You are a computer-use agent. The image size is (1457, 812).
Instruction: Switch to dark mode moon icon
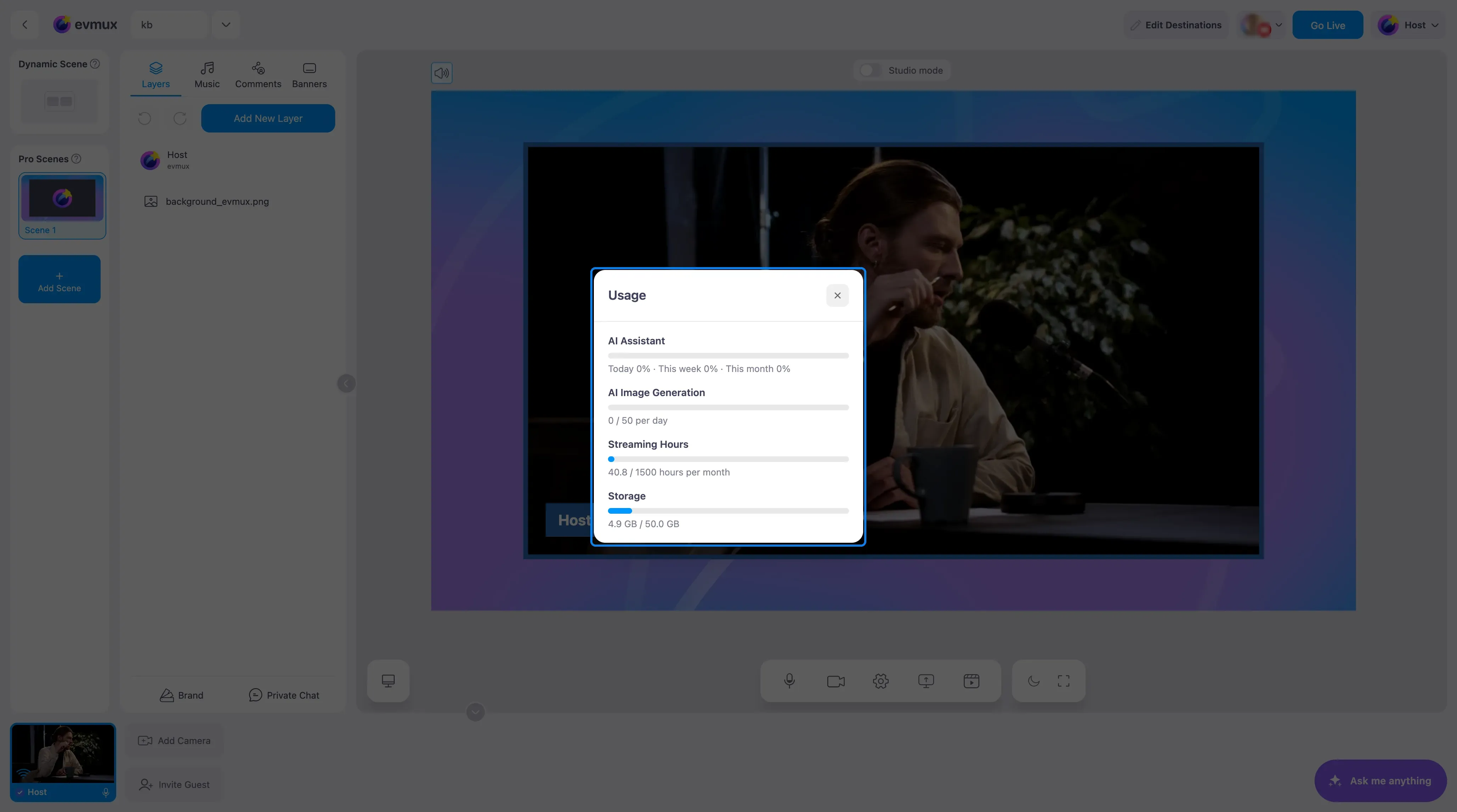tap(1033, 681)
